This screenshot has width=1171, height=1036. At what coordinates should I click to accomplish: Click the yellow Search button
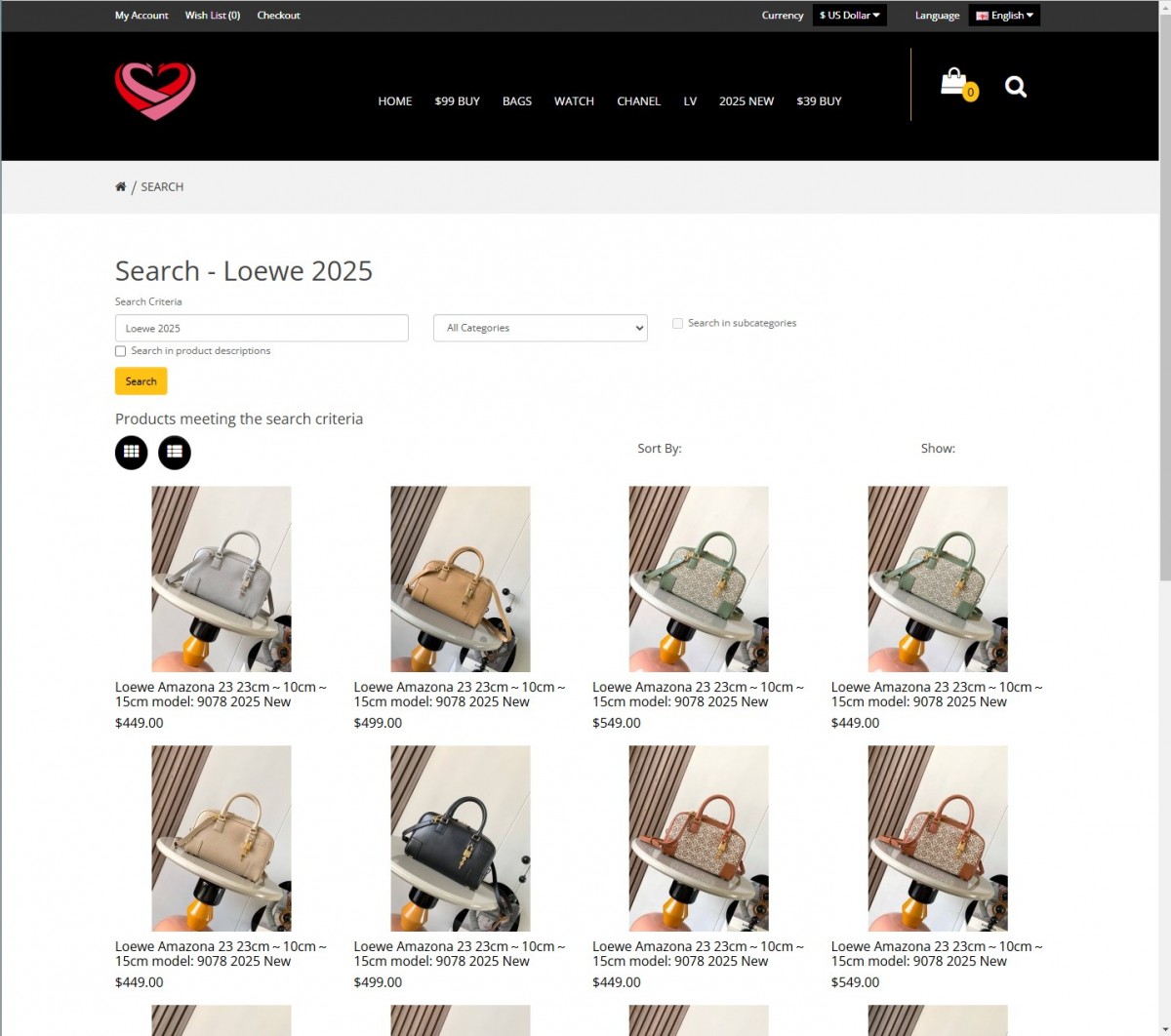(141, 381)
